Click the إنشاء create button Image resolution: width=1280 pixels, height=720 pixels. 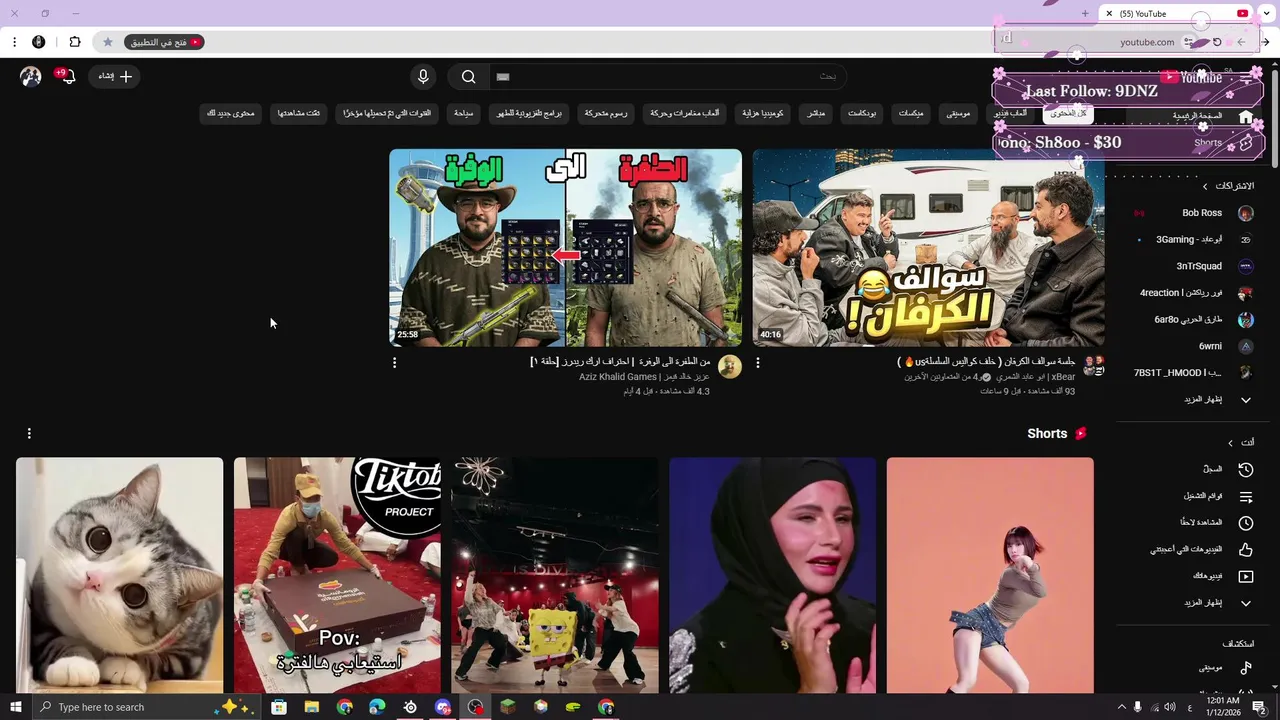(115, 76)
